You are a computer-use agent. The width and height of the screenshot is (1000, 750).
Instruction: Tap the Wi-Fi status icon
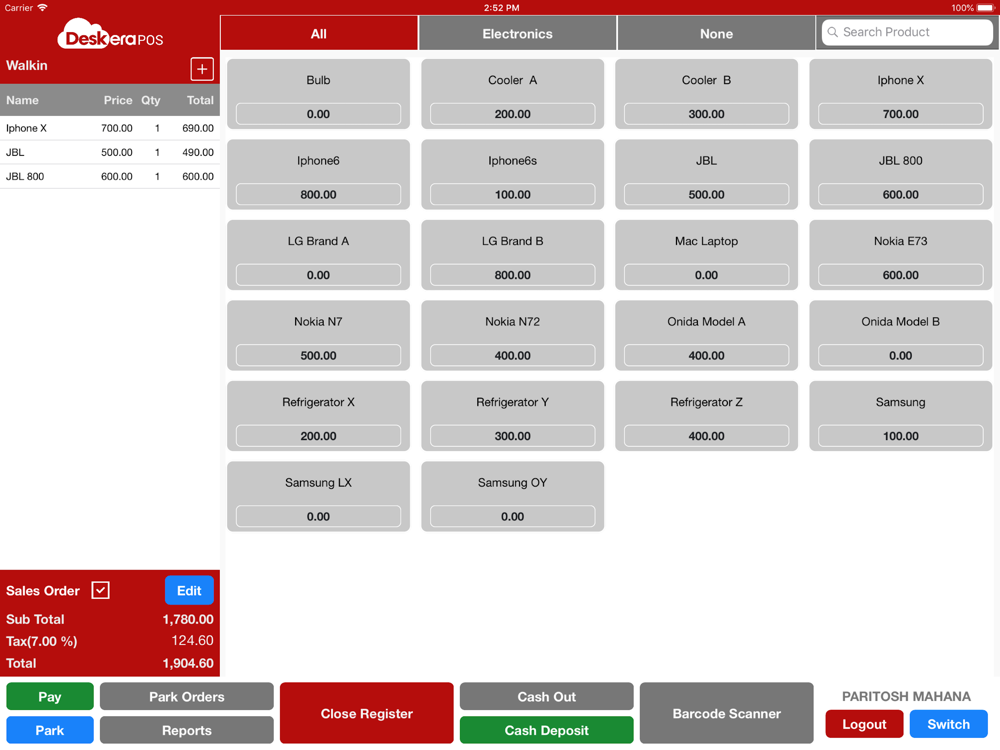42,8
